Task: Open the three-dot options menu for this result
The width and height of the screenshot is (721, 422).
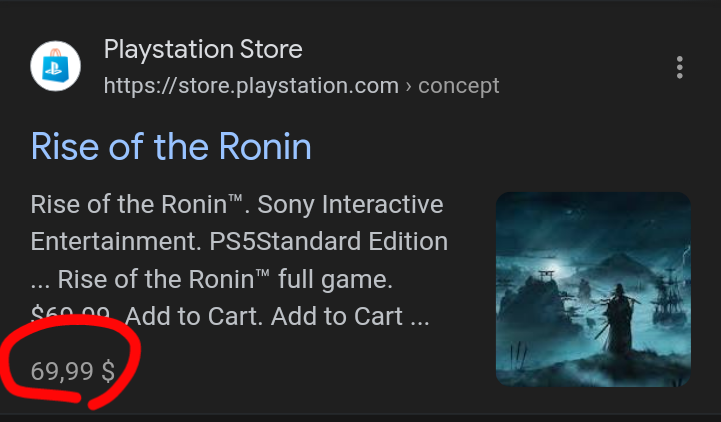Action: 680,68
